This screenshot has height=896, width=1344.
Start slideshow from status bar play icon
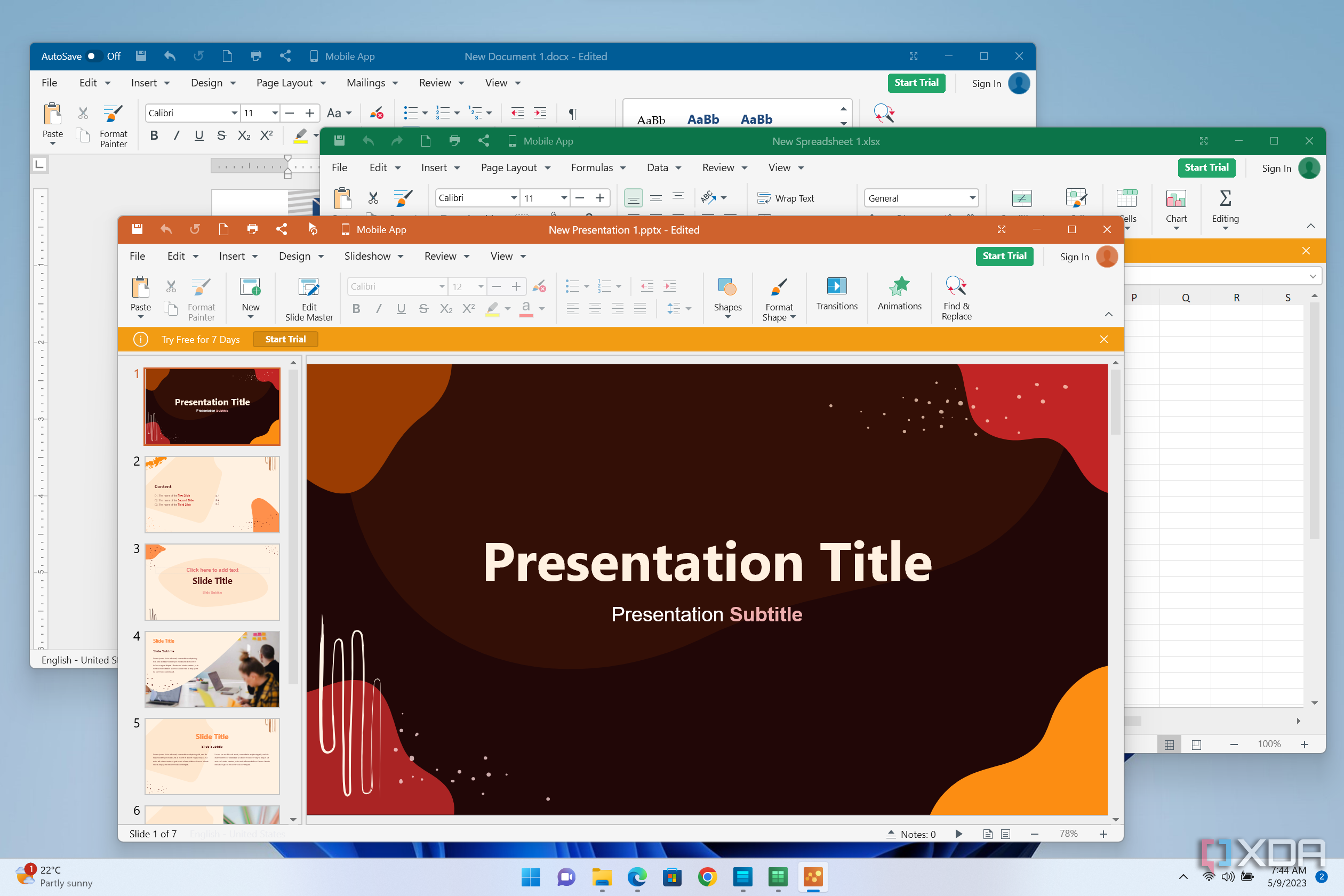[x=959, y=834]
